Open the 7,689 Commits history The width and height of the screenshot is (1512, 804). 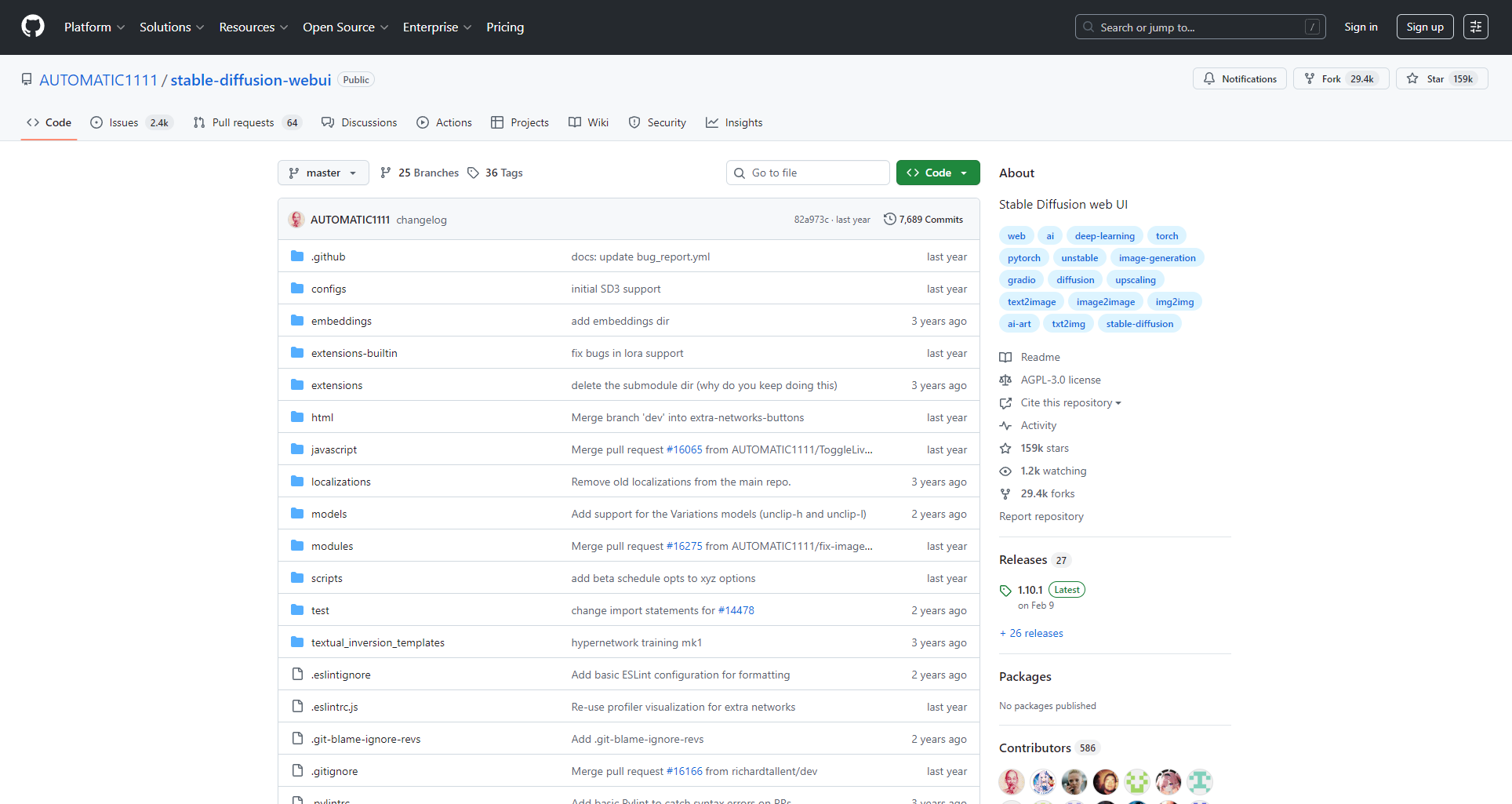[x=923, y=220]
